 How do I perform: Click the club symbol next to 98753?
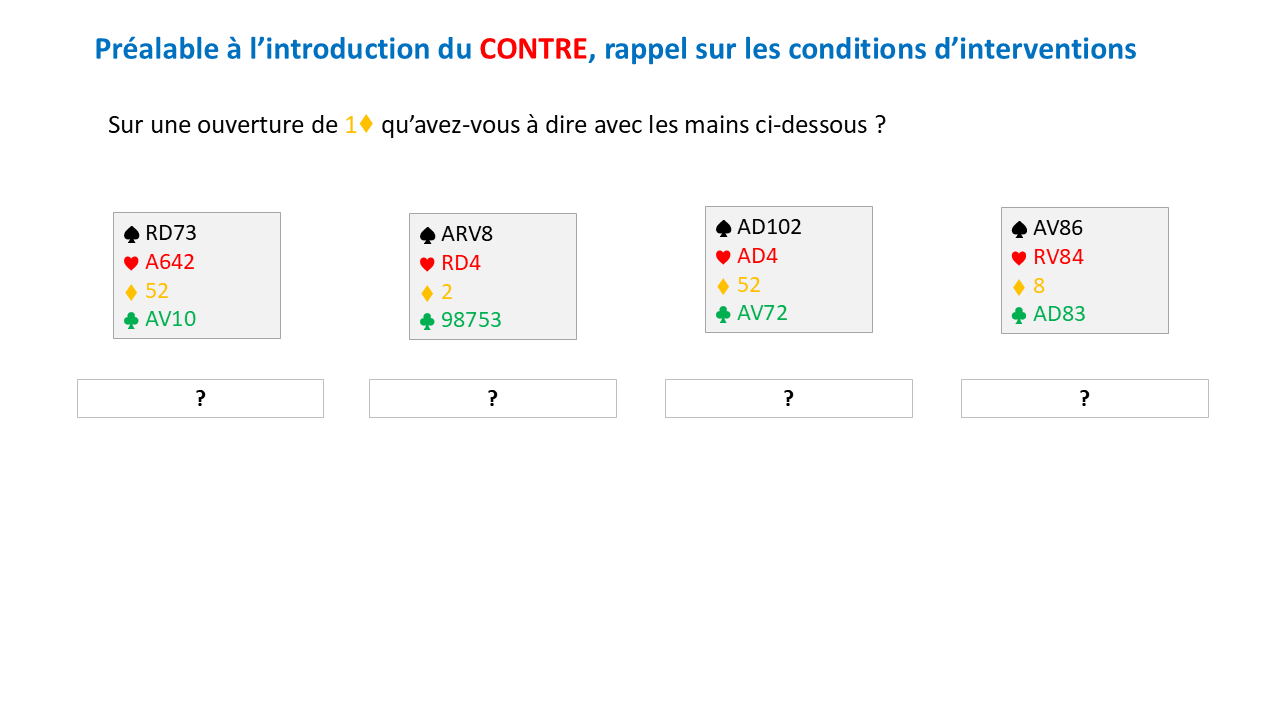tap(427, 321)
